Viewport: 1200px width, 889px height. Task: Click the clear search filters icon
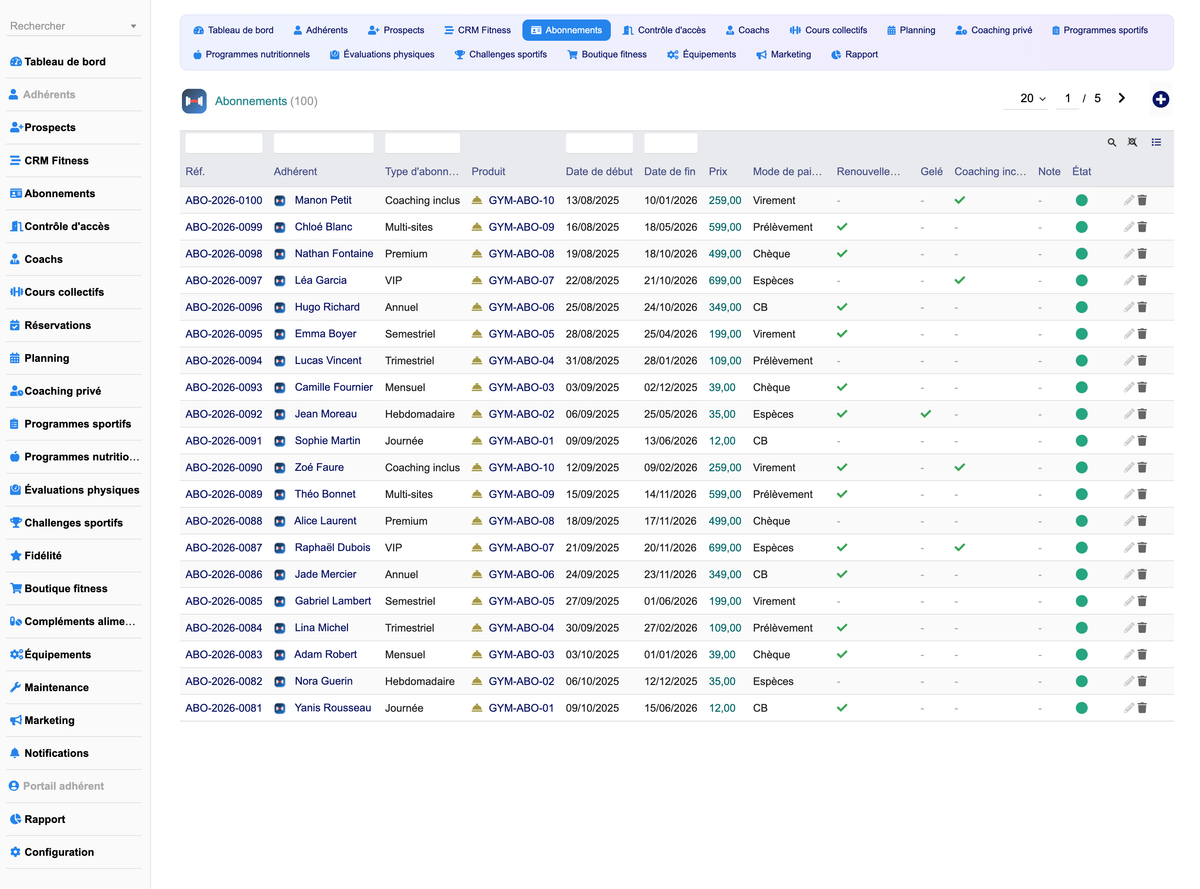[x=1133, y=143]
